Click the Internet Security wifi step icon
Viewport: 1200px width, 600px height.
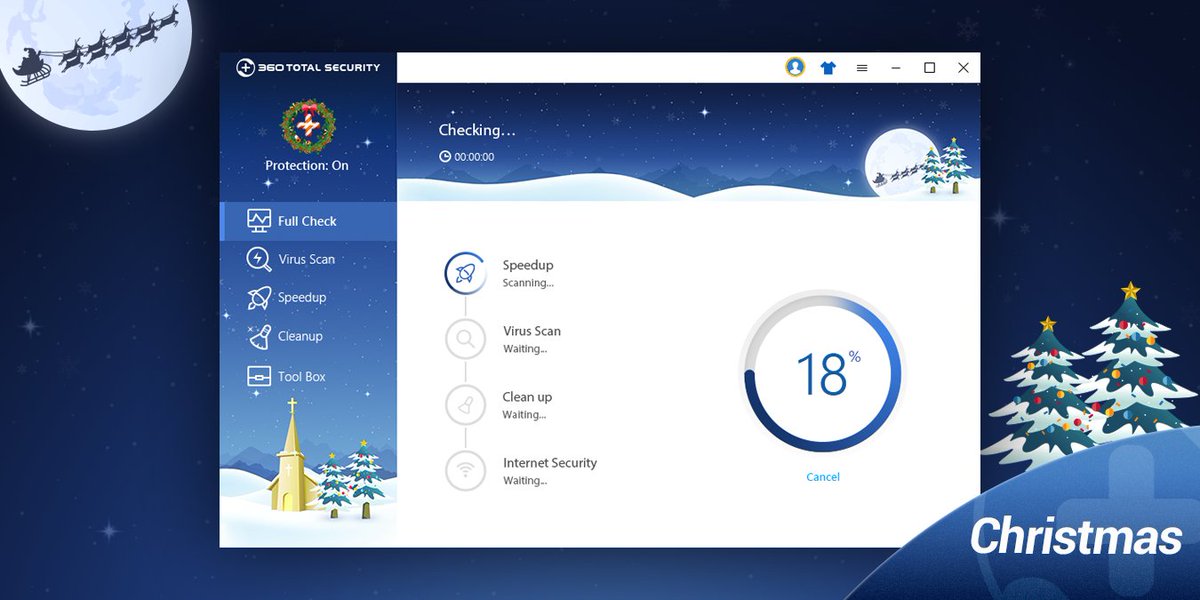point(465,471)
